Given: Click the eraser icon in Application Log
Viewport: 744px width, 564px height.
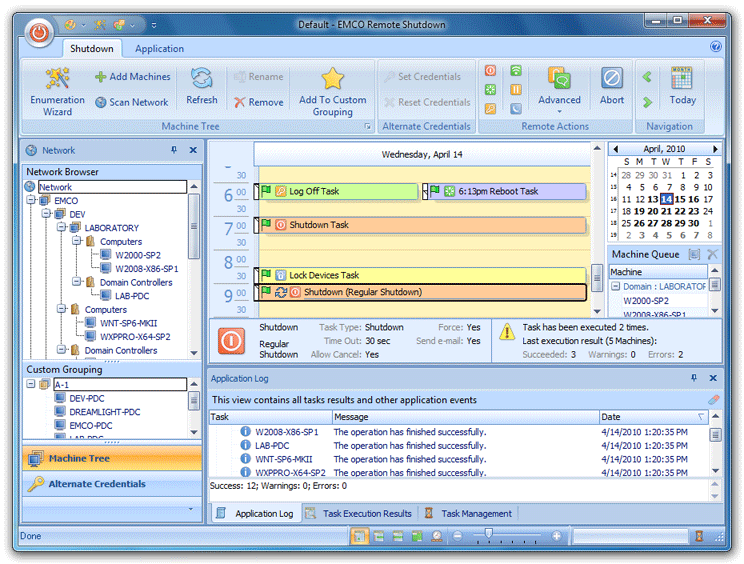Looking at the screenshot, I should (713, 400).
